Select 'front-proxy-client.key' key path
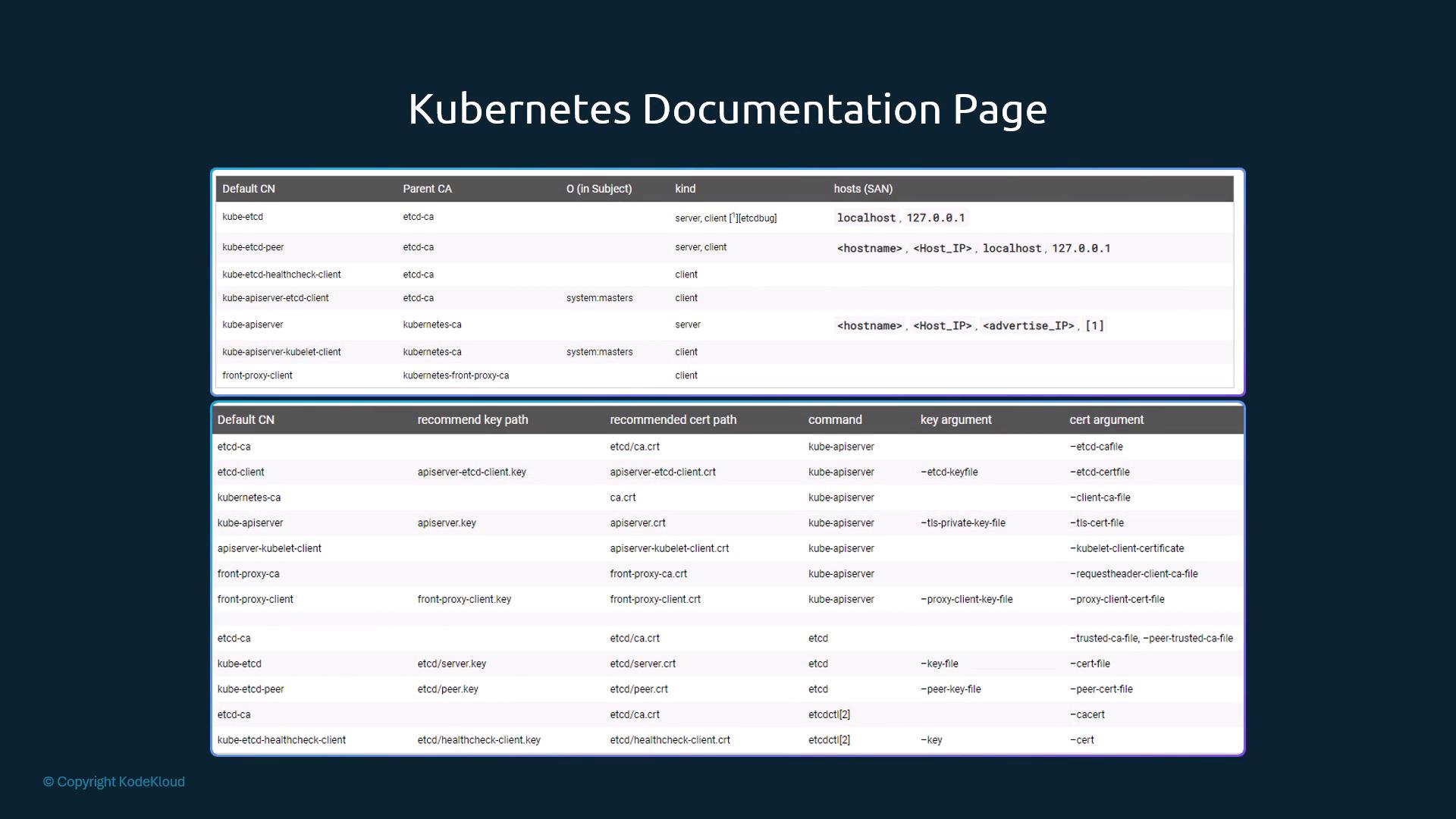Screen dimensions: 1456x819 tap(464, 599)
